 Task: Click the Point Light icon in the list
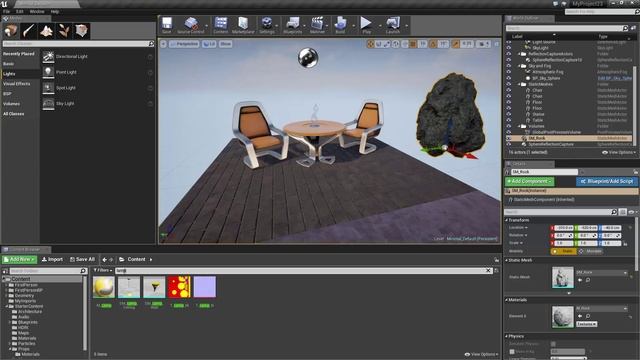(x=48, y=72)
